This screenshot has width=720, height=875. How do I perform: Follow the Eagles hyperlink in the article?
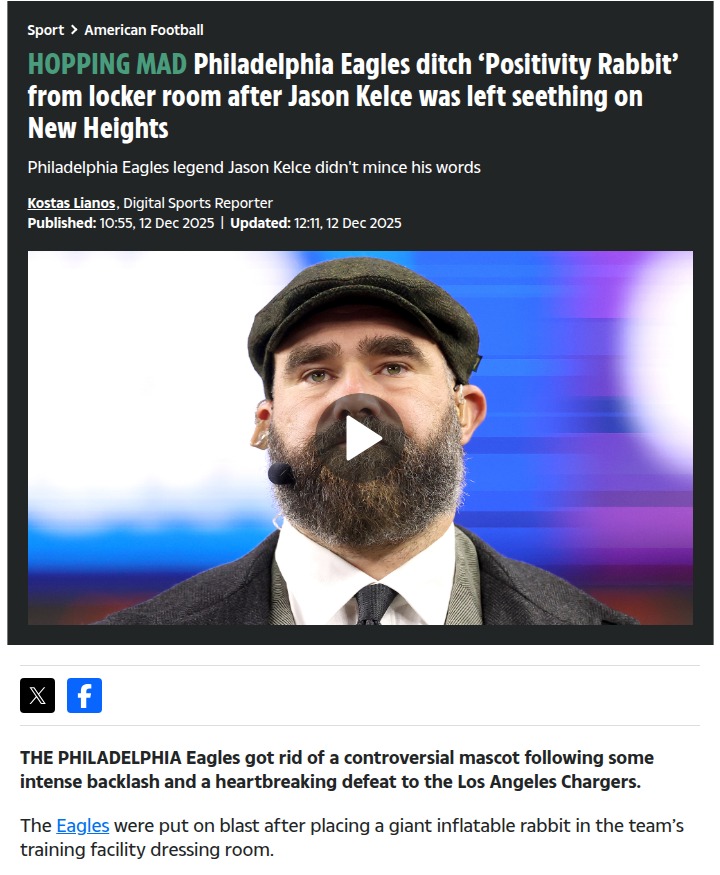pyautogui.click(x=83, y=825)
